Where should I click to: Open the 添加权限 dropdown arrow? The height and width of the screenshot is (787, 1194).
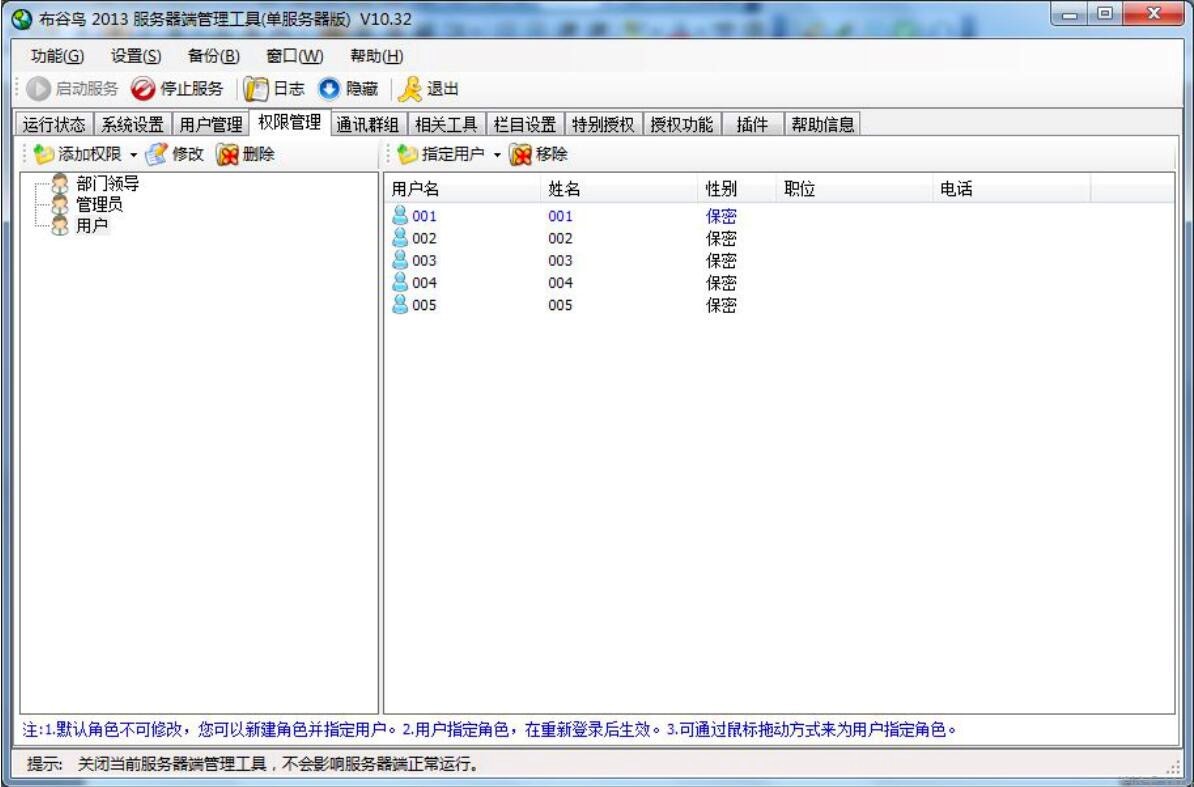133,155
